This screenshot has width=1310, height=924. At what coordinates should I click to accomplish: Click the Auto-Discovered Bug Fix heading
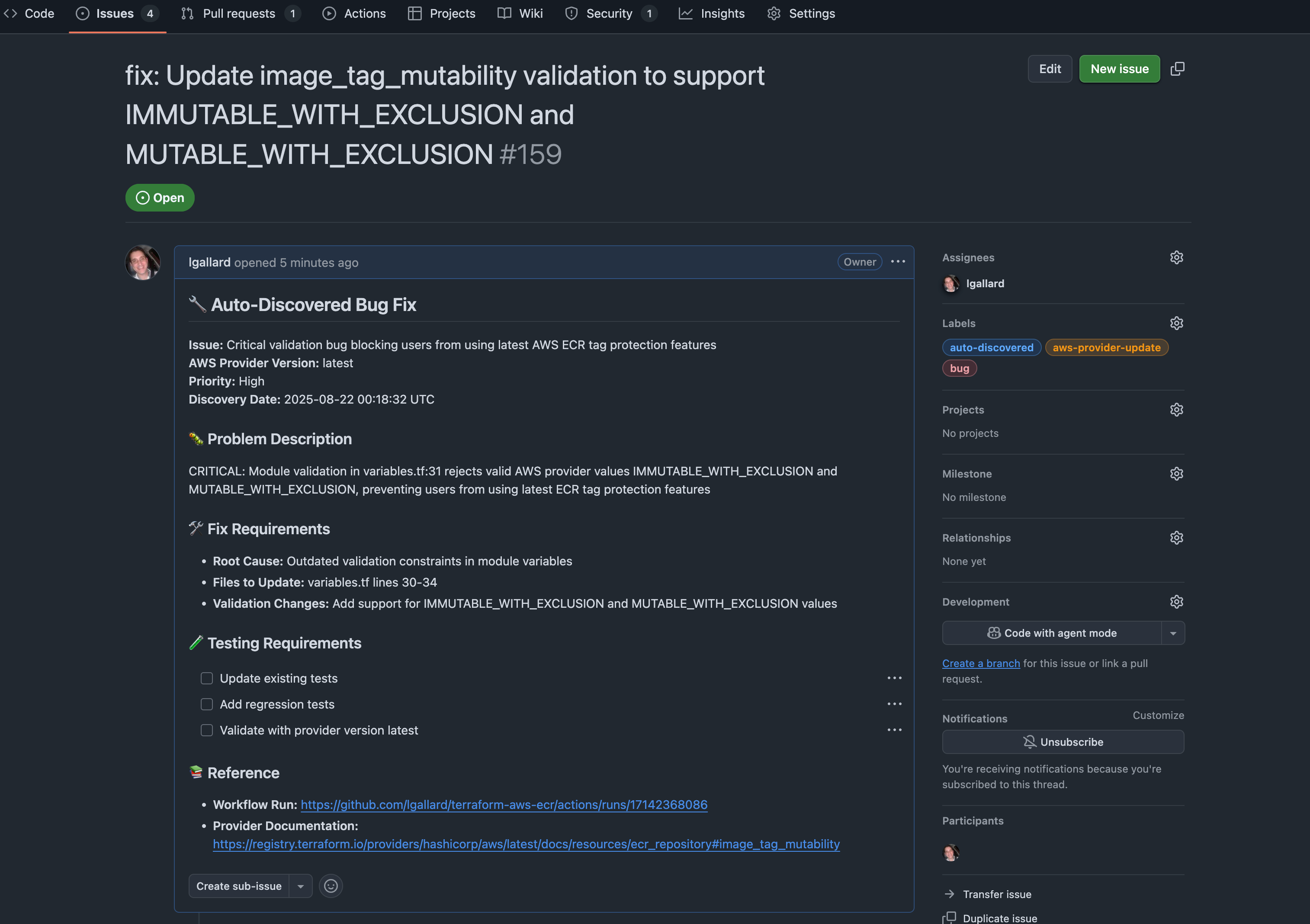[x=302, y=305]
